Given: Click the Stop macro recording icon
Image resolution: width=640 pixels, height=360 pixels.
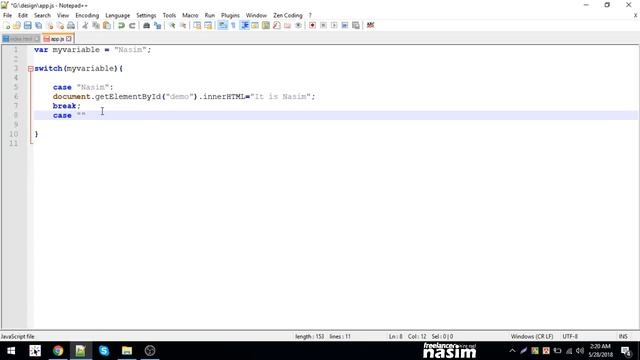Looking at the screenshot, I should coord(323,25).
